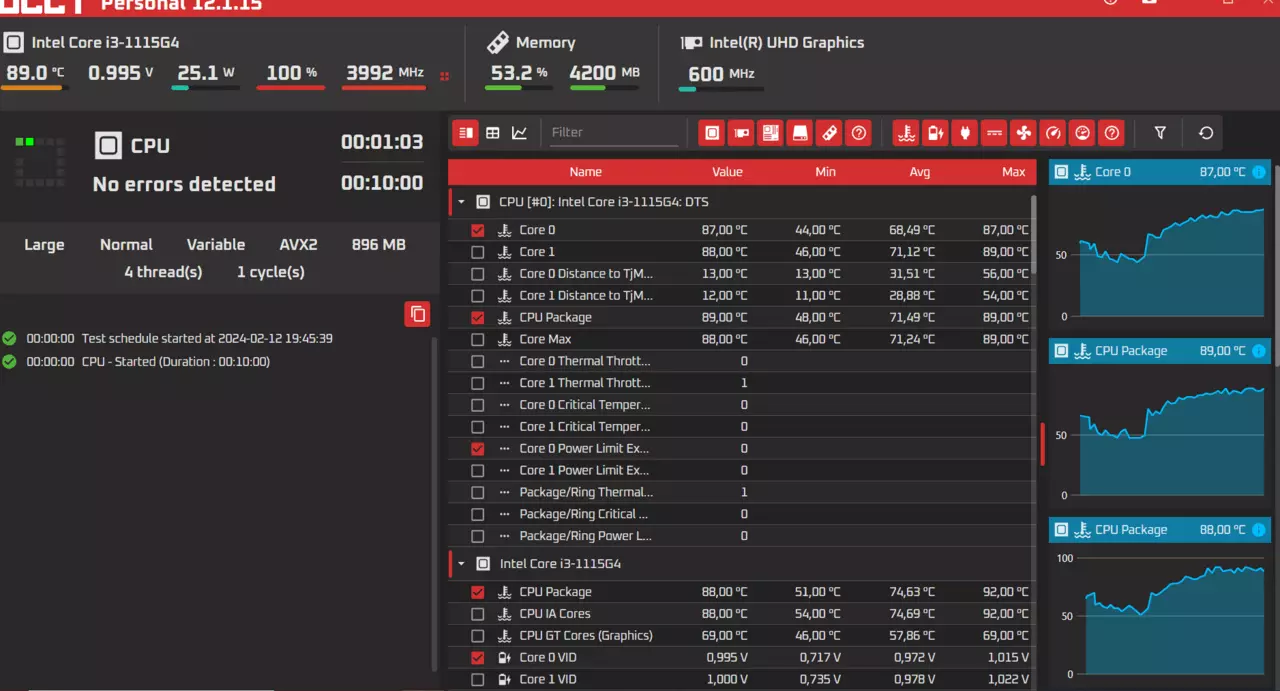Viewport: 1280px width, 691px height.
Task: Click the '896 MB' memory setting
Action: click(378, 245)
